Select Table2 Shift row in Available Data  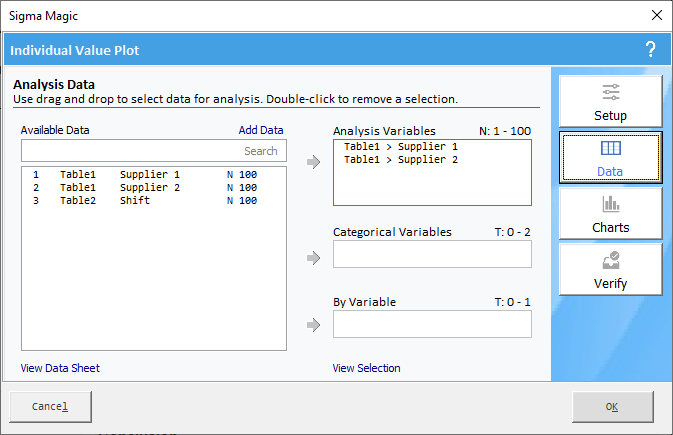(154, 201)
